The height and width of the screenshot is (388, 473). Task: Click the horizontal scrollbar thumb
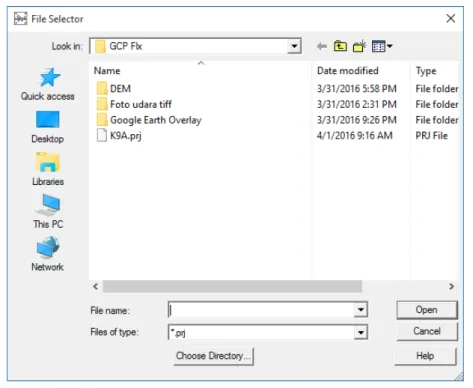click(x=232, y=286)
